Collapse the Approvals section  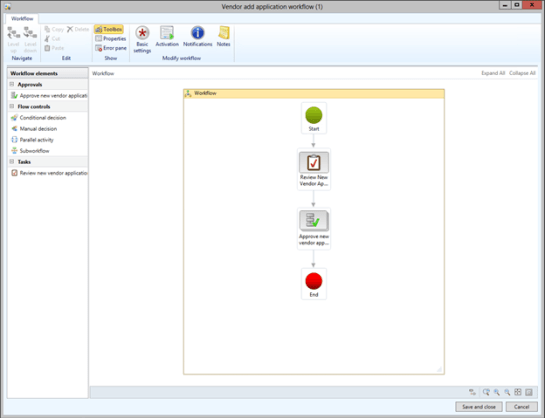12,84
